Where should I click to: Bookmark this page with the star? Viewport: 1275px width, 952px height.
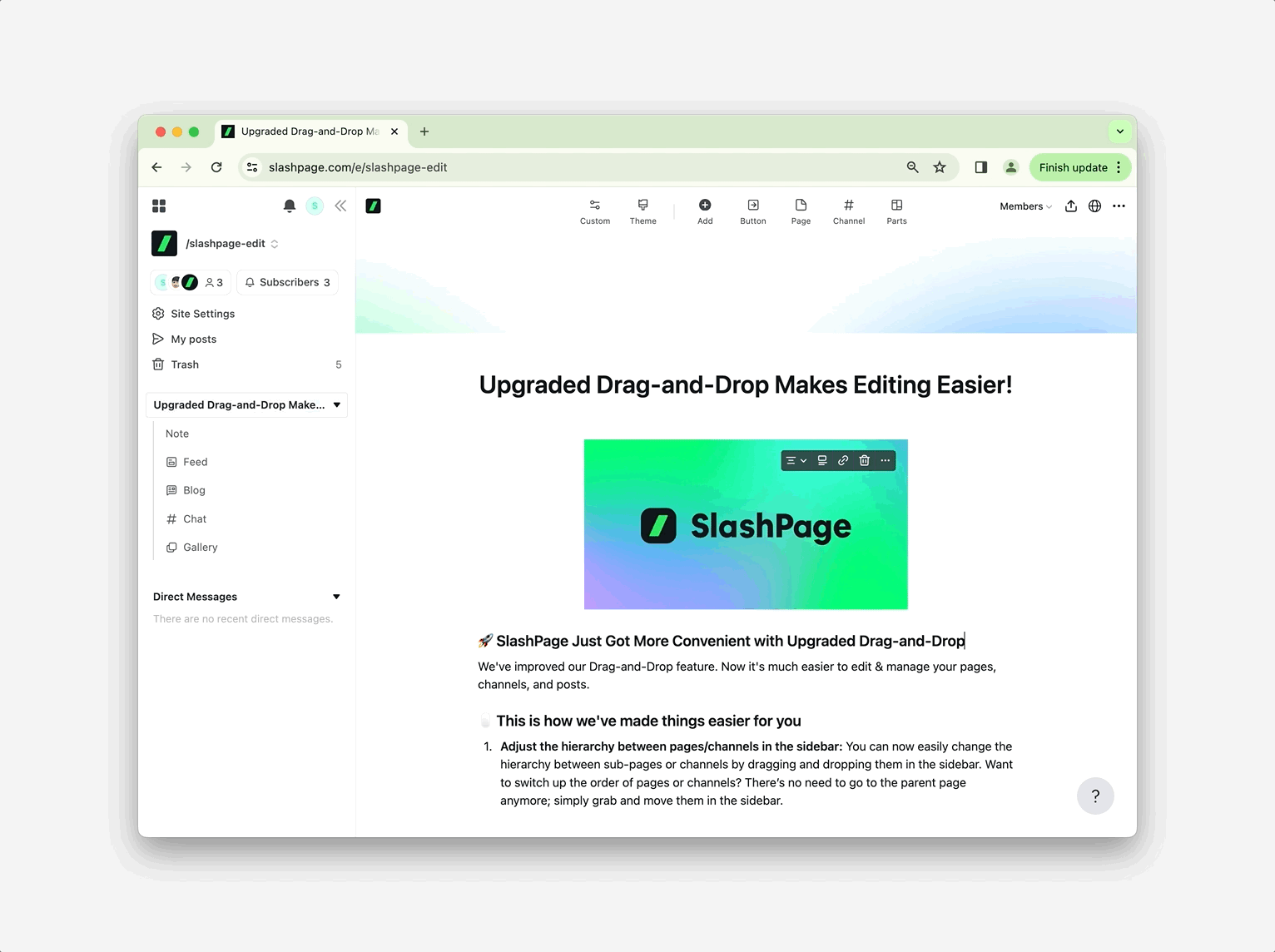pos(940,167)
